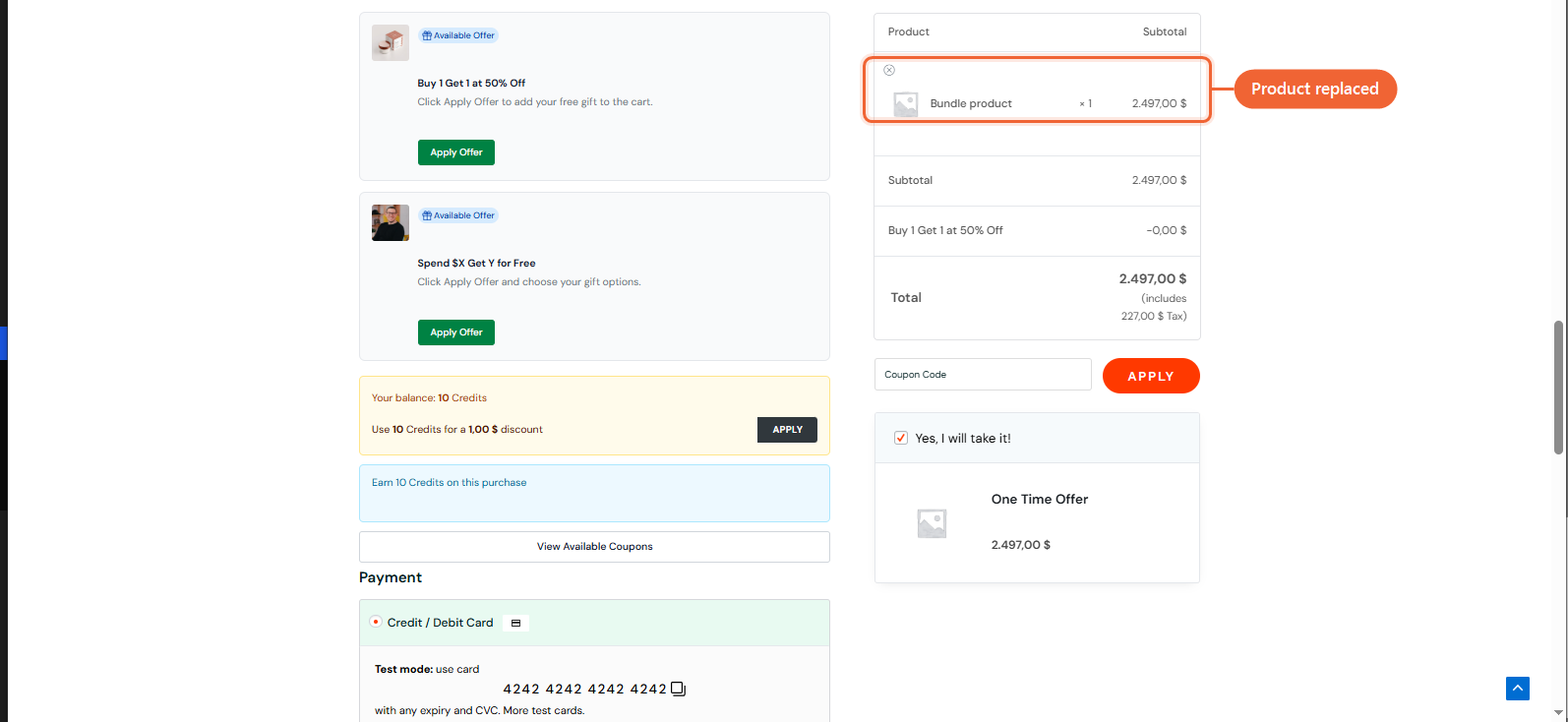Viewport: 1568px width, 722px height.
Task: Select the "Spend $X Get Y for Free" offer title
Action: (x=476, y=264)
